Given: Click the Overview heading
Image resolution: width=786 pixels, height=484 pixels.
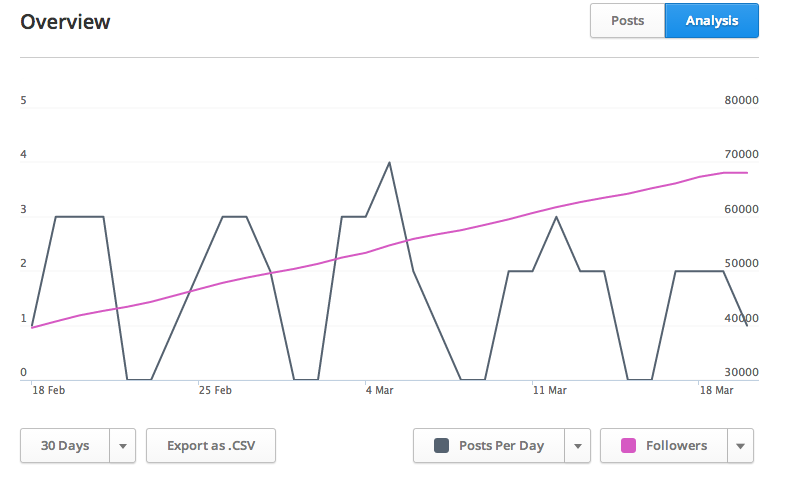Looking at the screenshot, I should pos(65,22).
